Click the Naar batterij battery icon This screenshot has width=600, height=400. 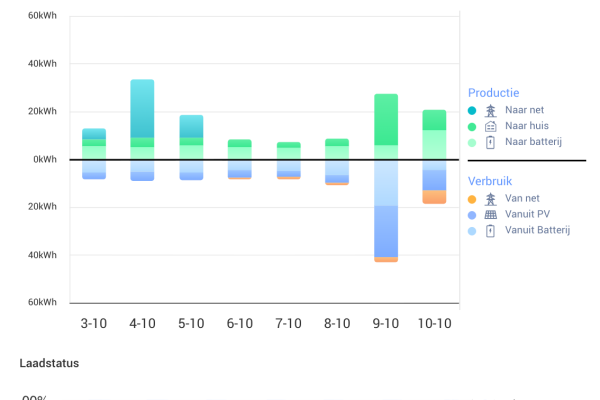tap(490, 143)
